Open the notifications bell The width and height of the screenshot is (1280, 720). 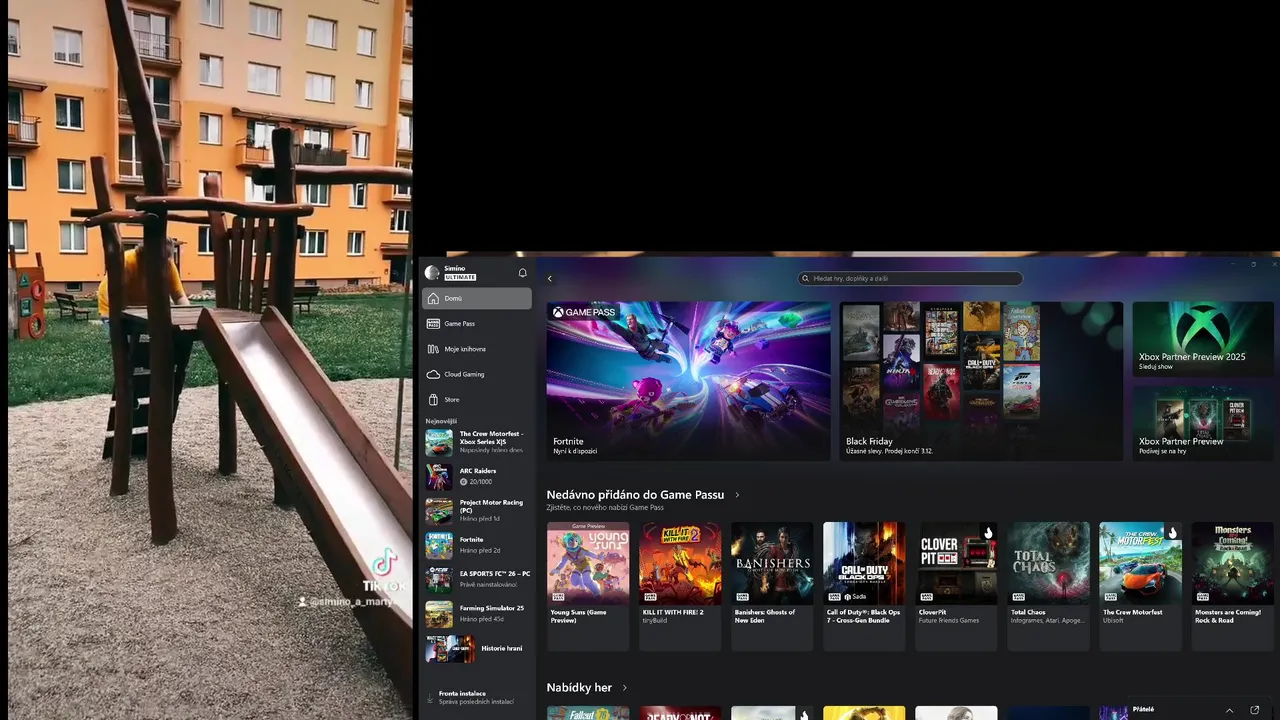[522, 273]
